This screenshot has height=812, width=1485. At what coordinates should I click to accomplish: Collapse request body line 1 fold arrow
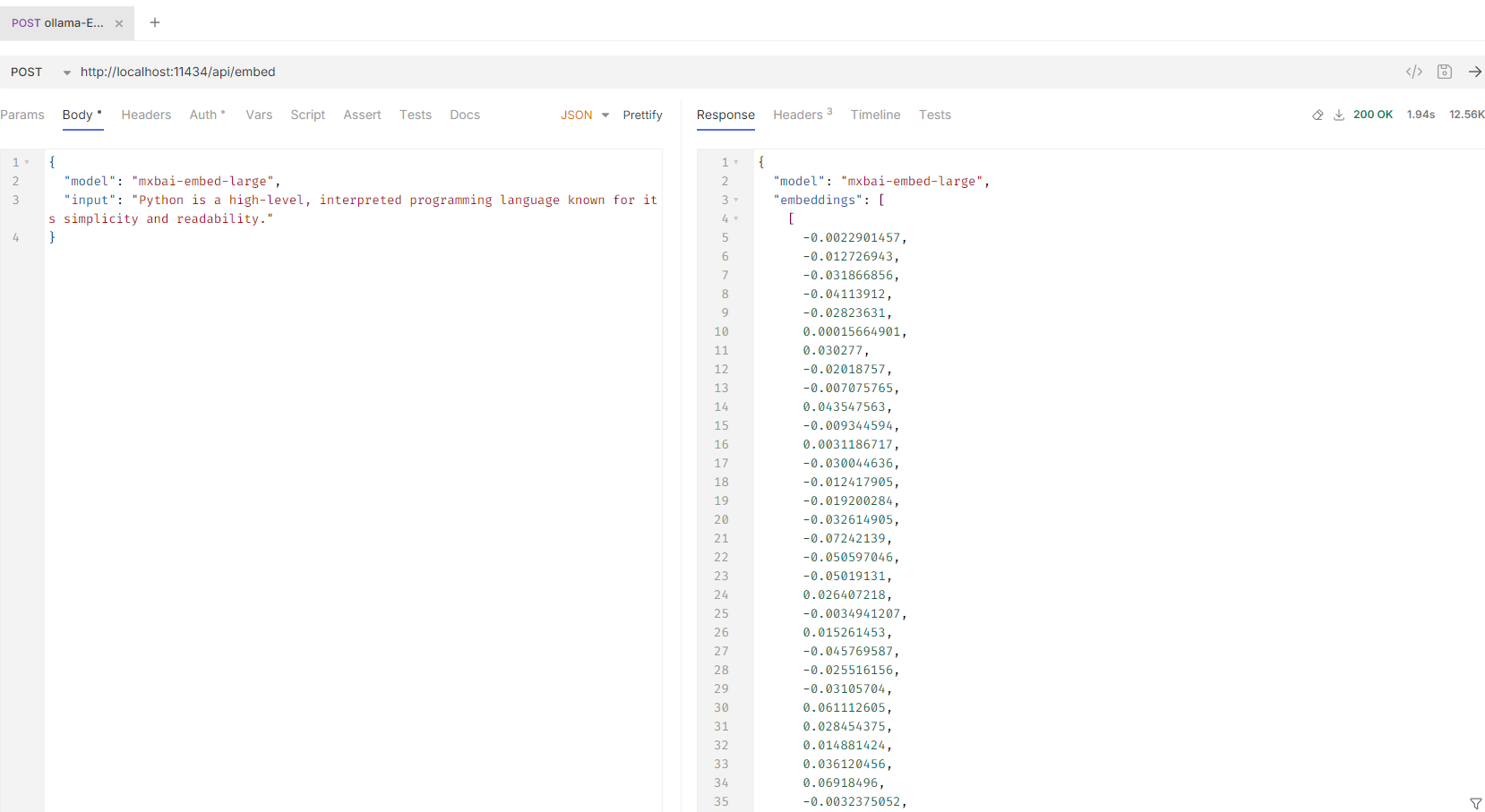coord(27,162)
